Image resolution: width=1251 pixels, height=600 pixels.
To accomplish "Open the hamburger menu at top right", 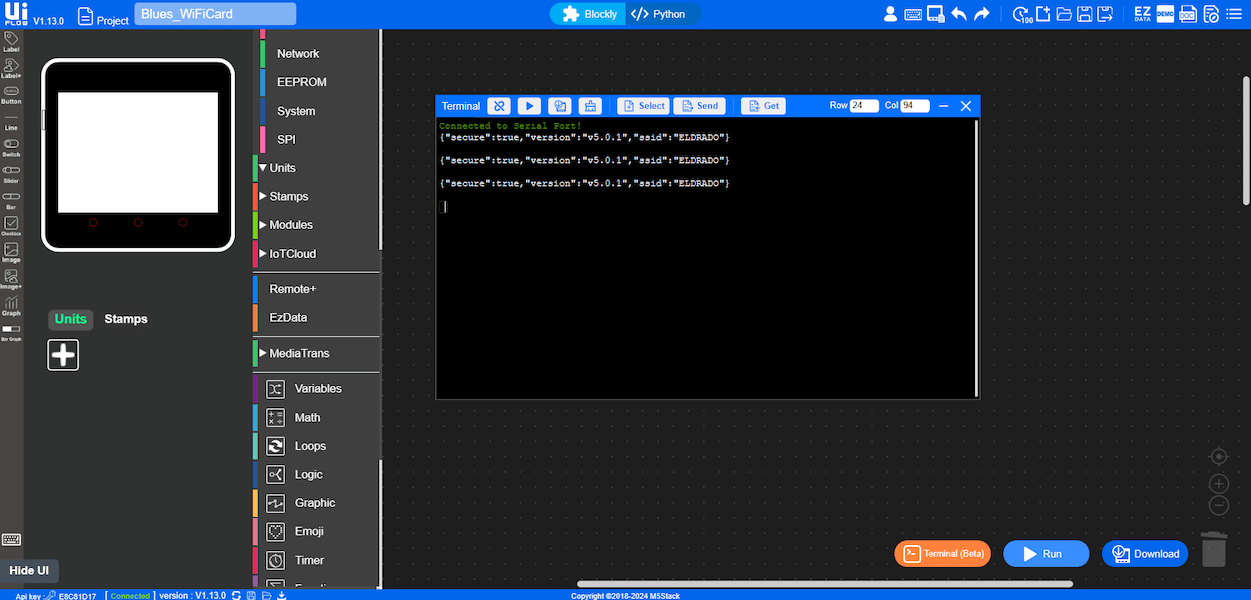I will 1236,14.
